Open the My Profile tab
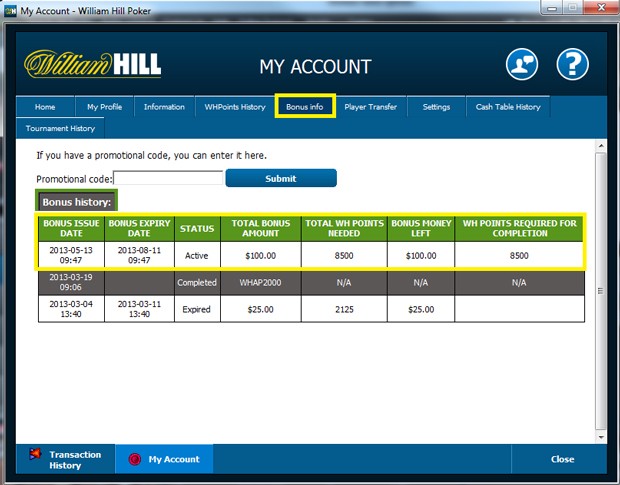The width and height of the screenshot is (620, 485). tap(104, 107)
